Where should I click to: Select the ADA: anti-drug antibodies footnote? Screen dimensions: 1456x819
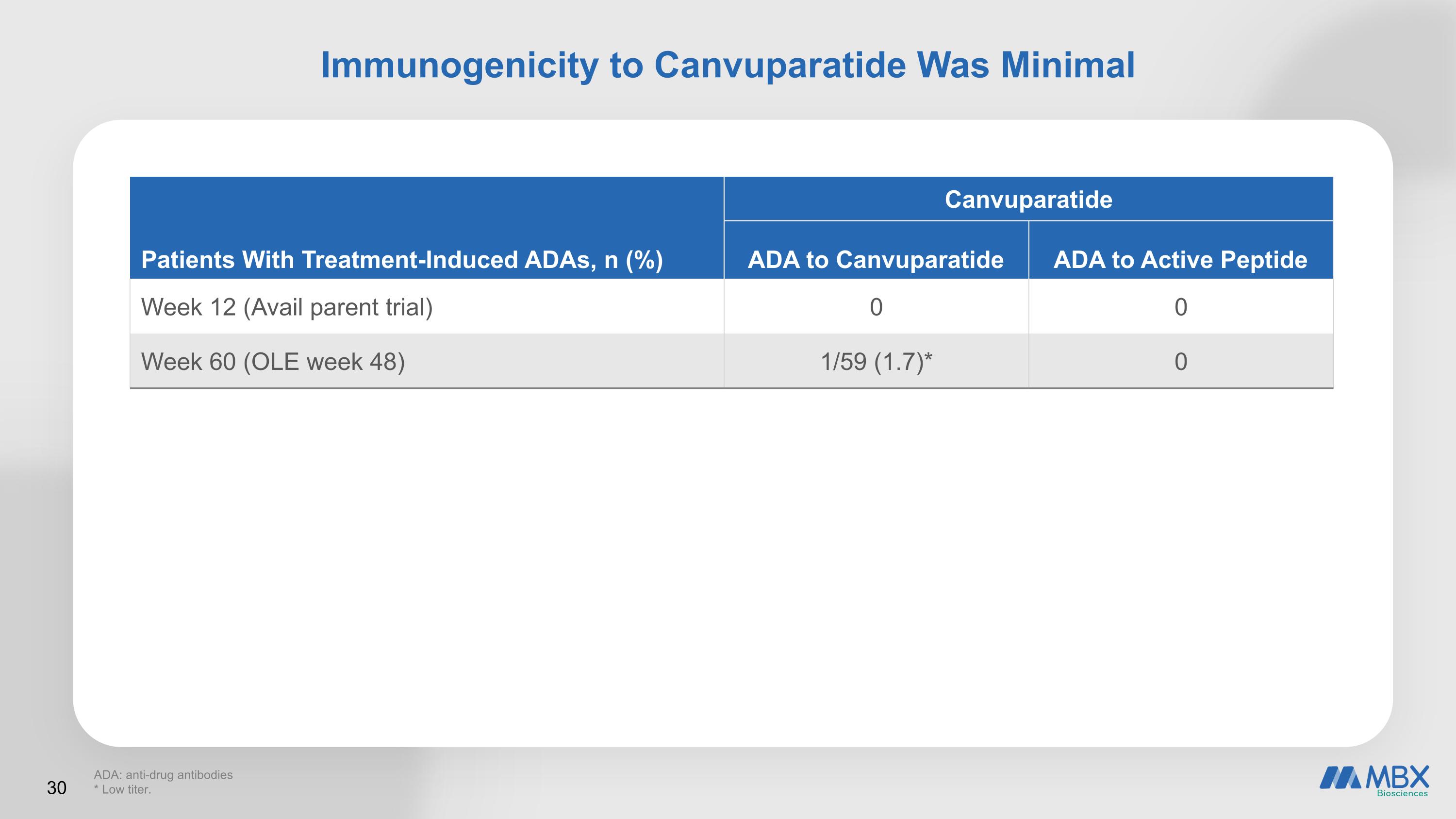tap(164, 775)
